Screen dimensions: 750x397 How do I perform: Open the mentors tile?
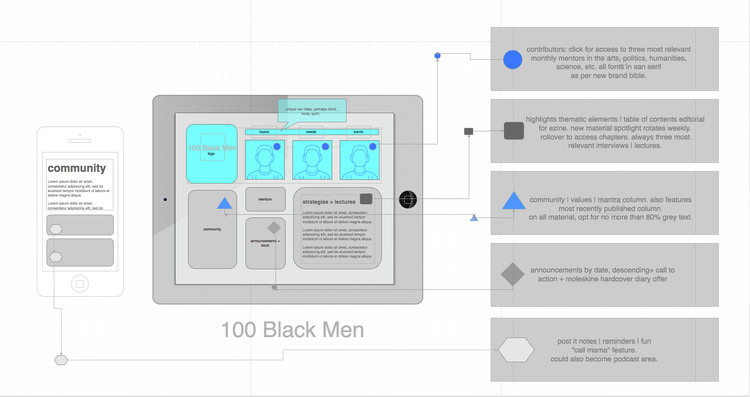(x=265, y=199)
